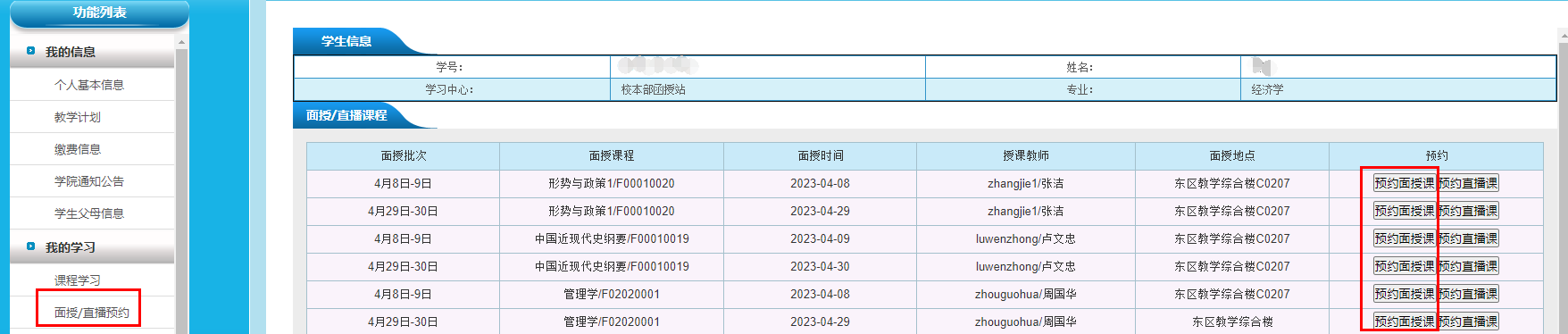Reserve 预约面授课 for 中国近现代史纲要 2023-04-30
Viewport: 1568px width, 334px height.
[x=1405, y=266]
